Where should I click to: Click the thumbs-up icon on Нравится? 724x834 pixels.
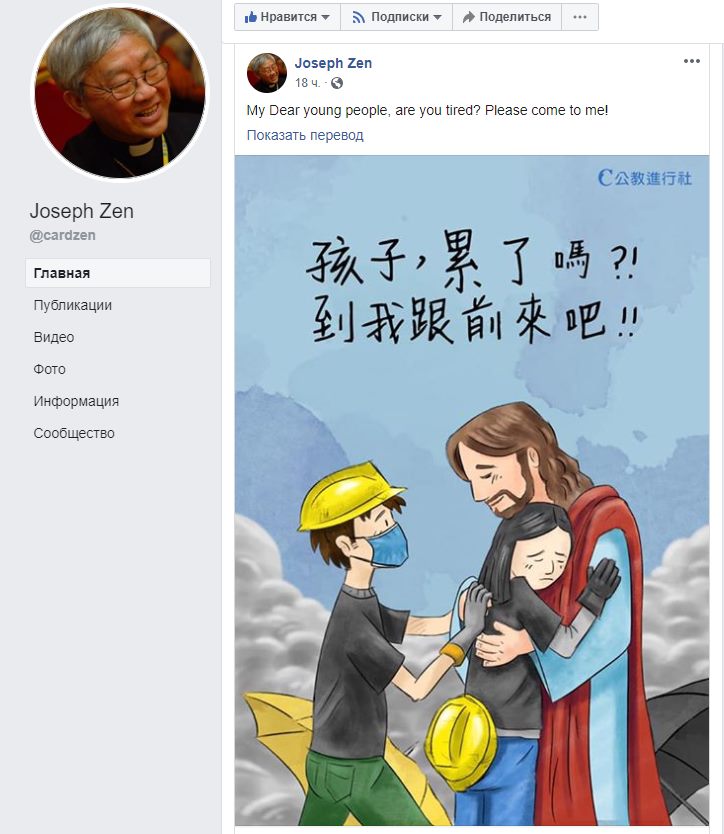pyautogui.click(x=251, y=17)
